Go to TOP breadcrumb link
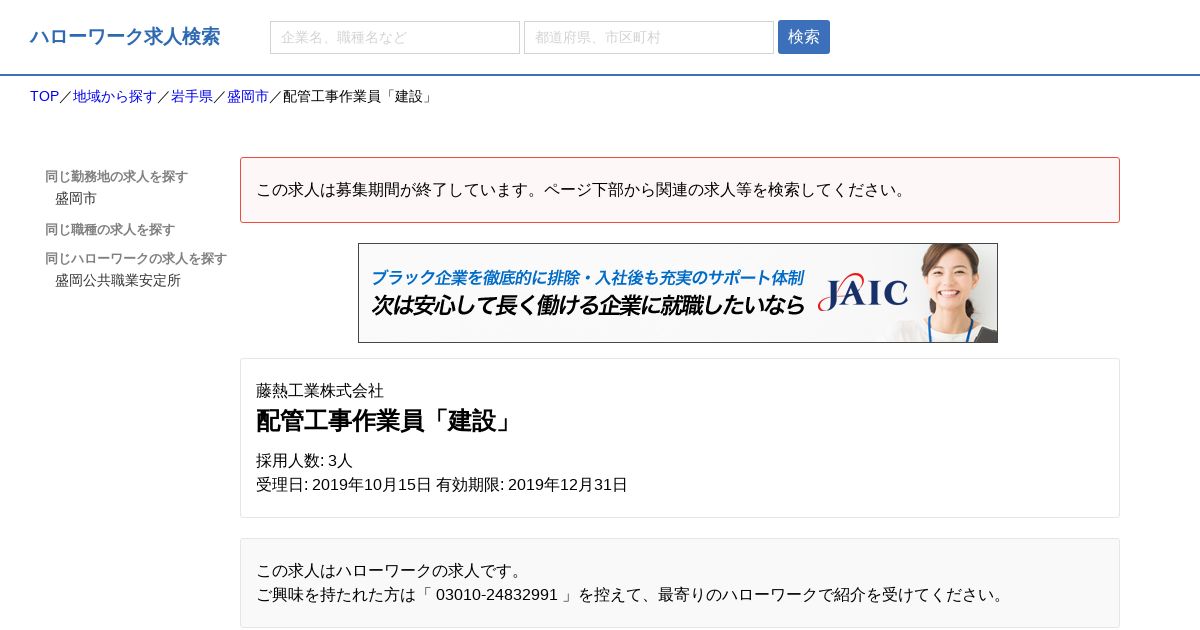The image size is (1200, 630). (44, 96)
